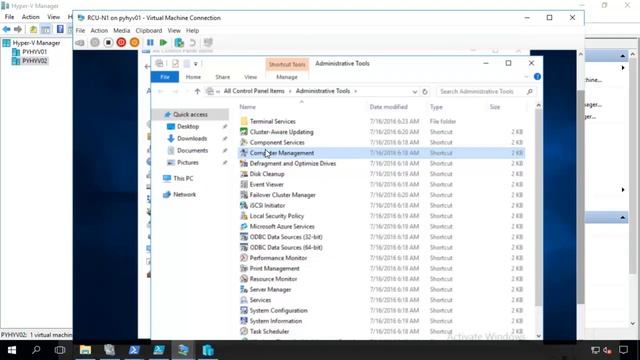Open File Explorer from the taskbar

pos(85,350)
